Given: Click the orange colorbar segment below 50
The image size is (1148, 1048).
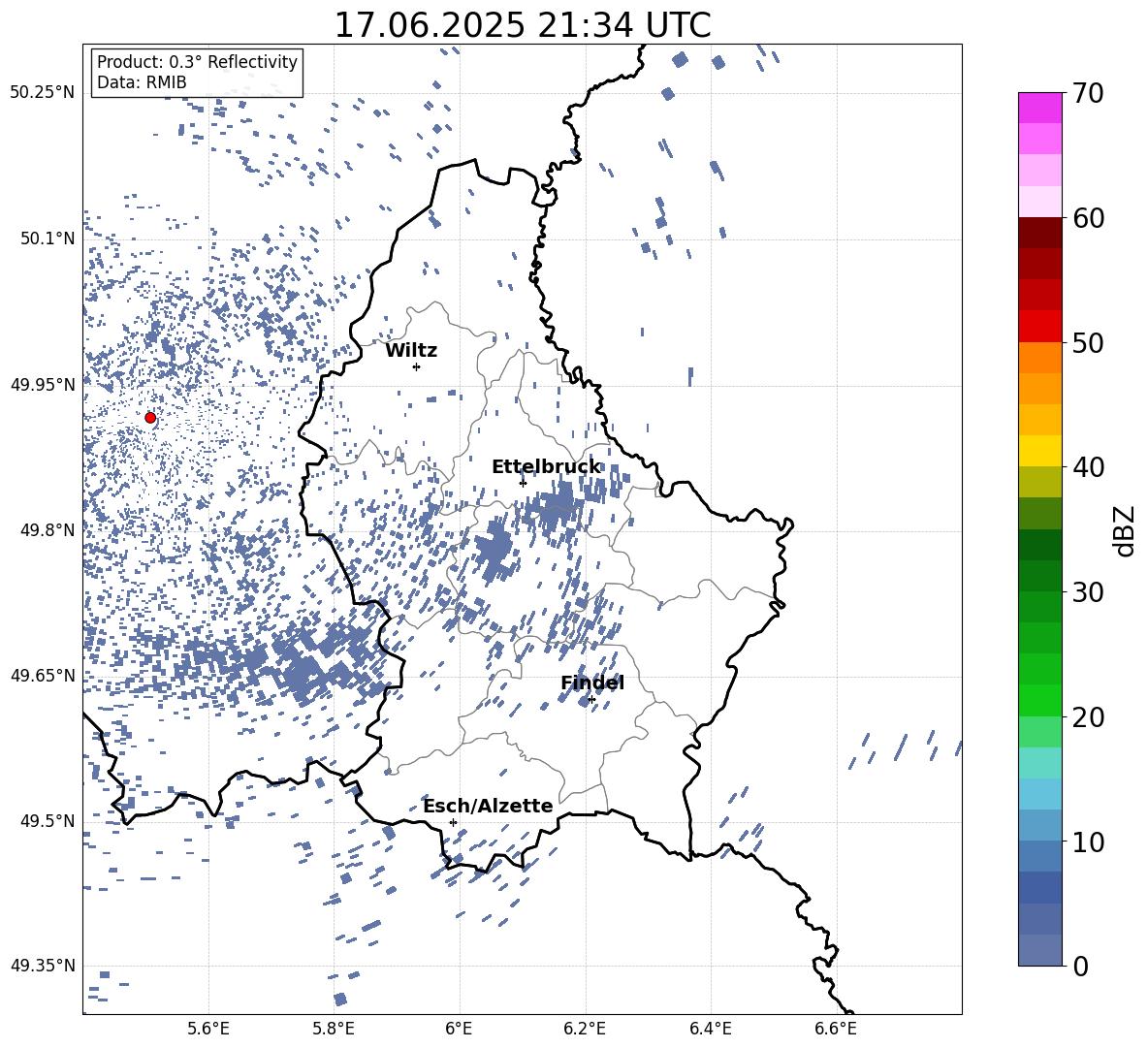Looking at the screenshot, I should (x=1039, y=358).
